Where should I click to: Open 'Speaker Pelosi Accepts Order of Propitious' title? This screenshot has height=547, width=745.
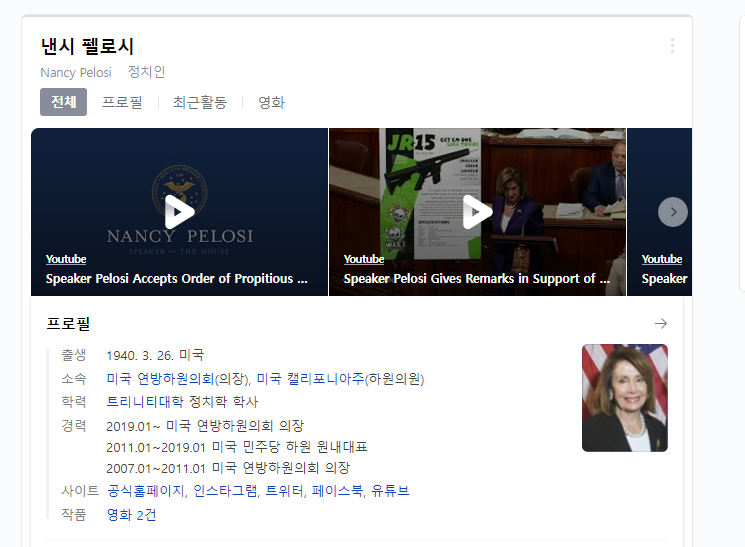pos(176,278)
